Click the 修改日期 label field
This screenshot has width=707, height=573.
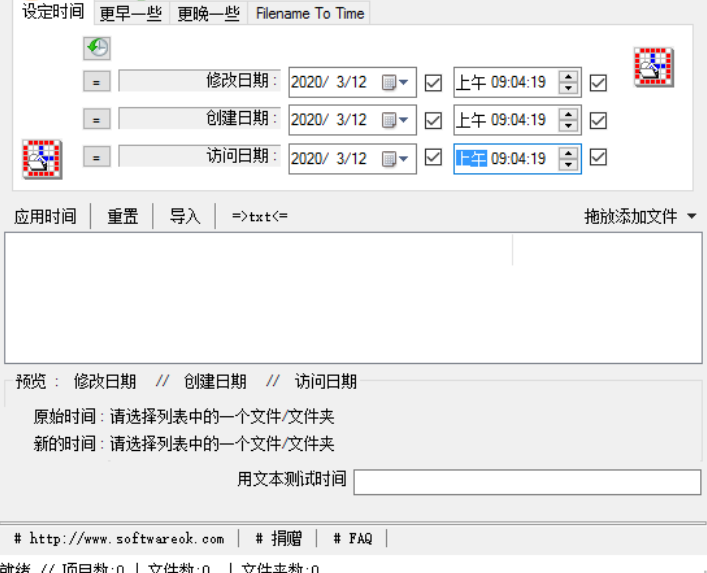coord(199,81)
